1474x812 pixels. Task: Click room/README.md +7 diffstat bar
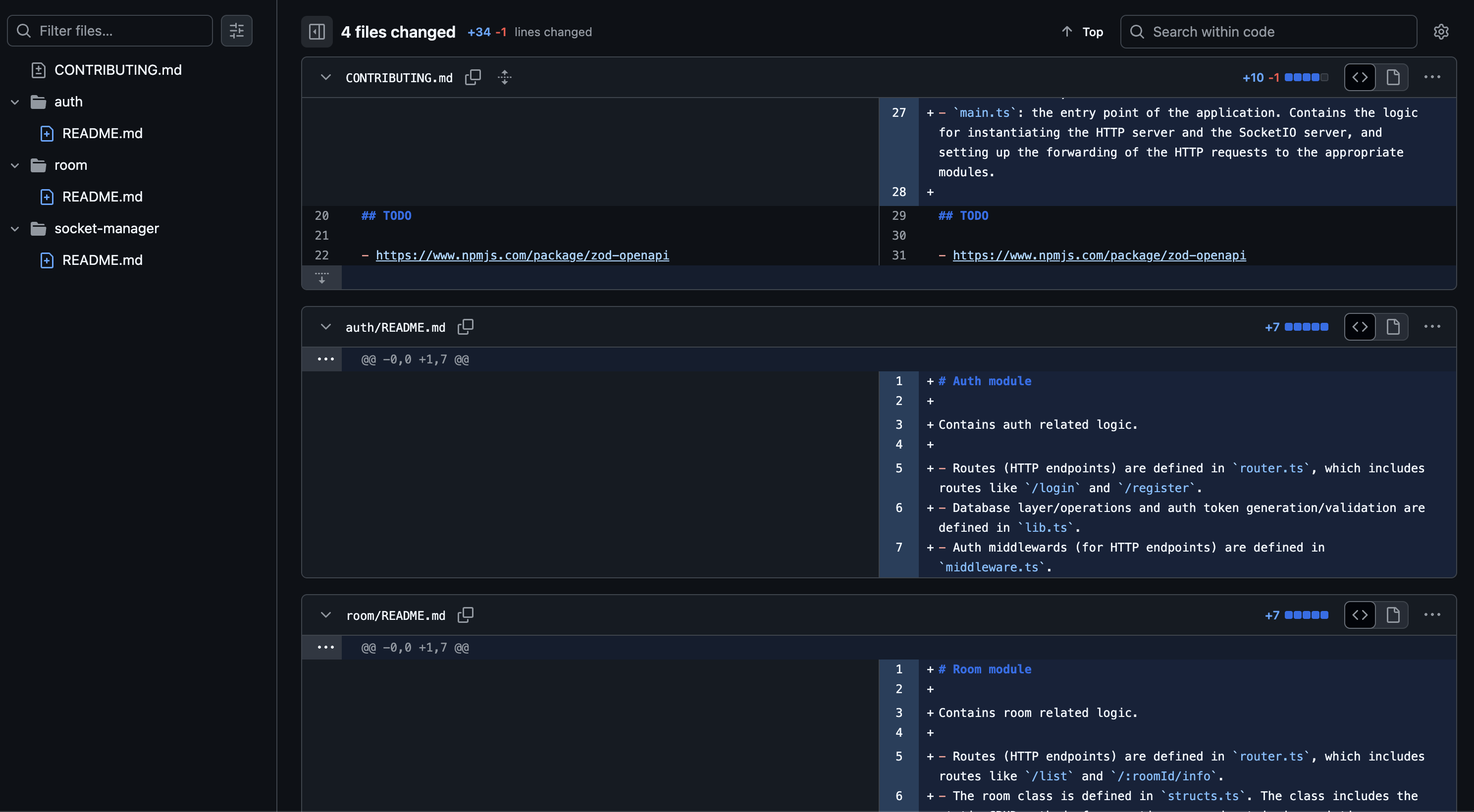(x=1307, y=615)
